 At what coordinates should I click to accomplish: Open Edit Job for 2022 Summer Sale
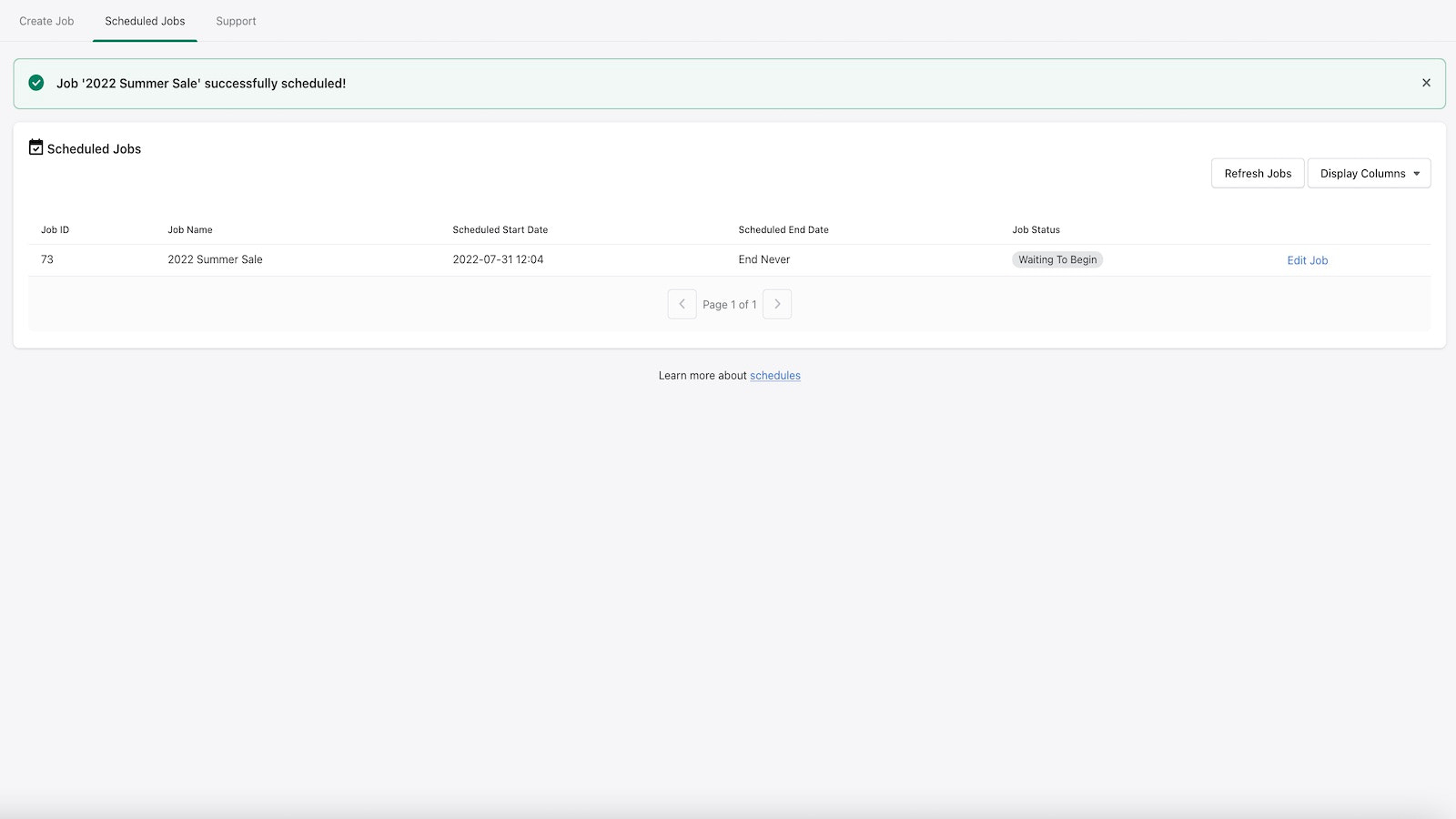point(1307,260)
